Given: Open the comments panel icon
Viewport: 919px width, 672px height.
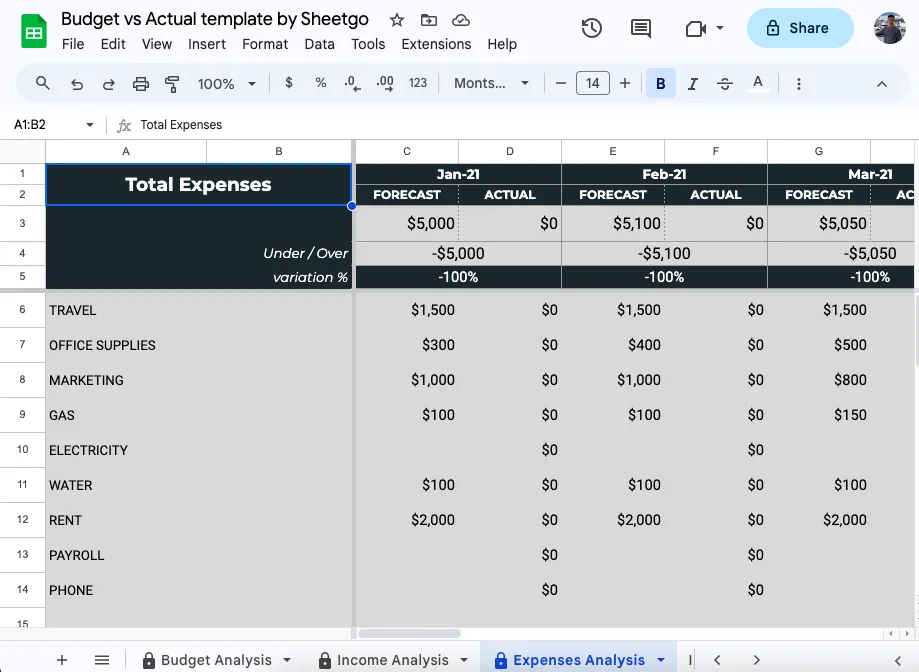Looking at the screenshot, I should tap(641, 28).
